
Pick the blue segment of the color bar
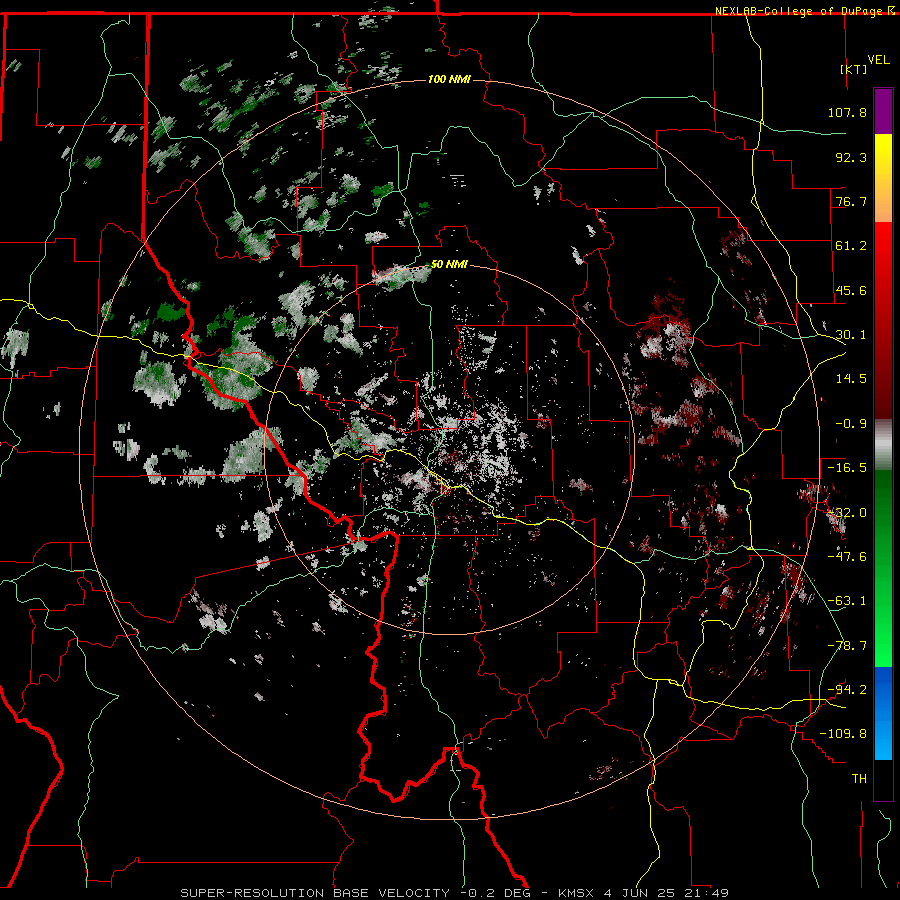pyautogui.click(x=883, y=713)
